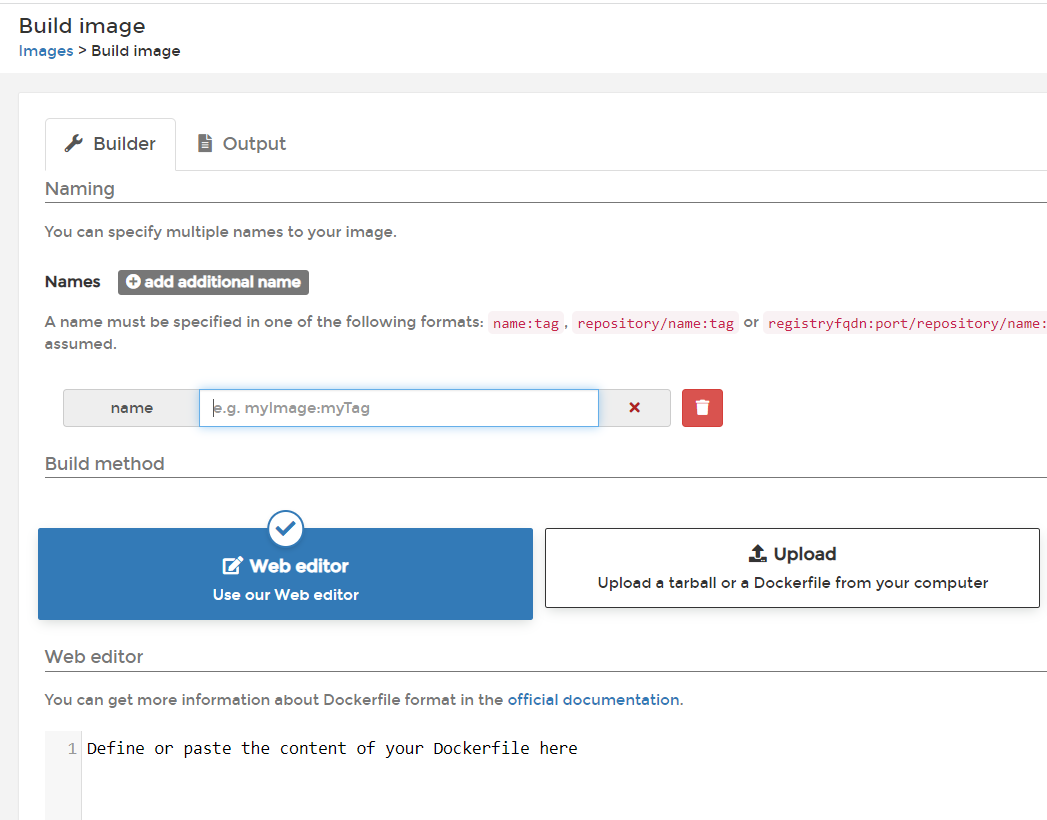The height and width of the screenshot is (820, 1047).
Task: Click the plus icon beside add additional name
Action: [x=133, y=282]
